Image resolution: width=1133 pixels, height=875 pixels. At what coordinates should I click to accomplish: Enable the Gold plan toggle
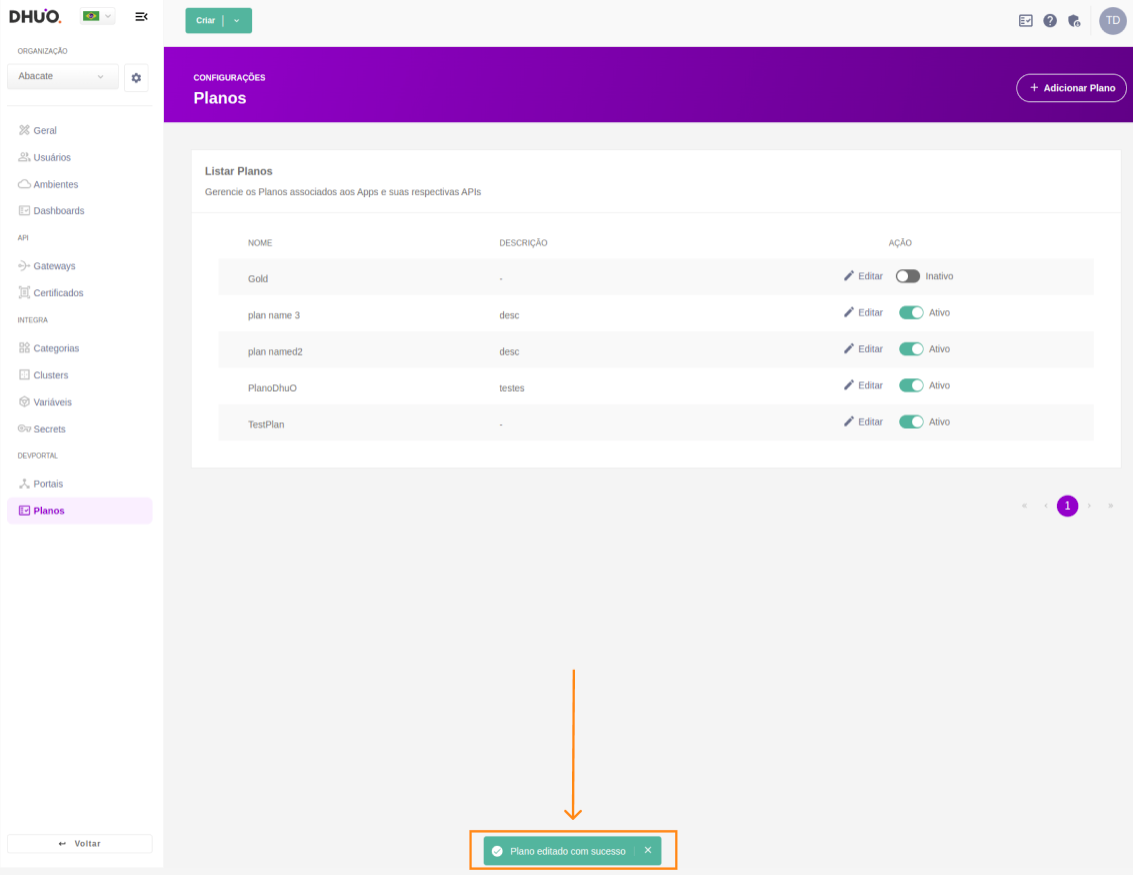pos(908,276)
